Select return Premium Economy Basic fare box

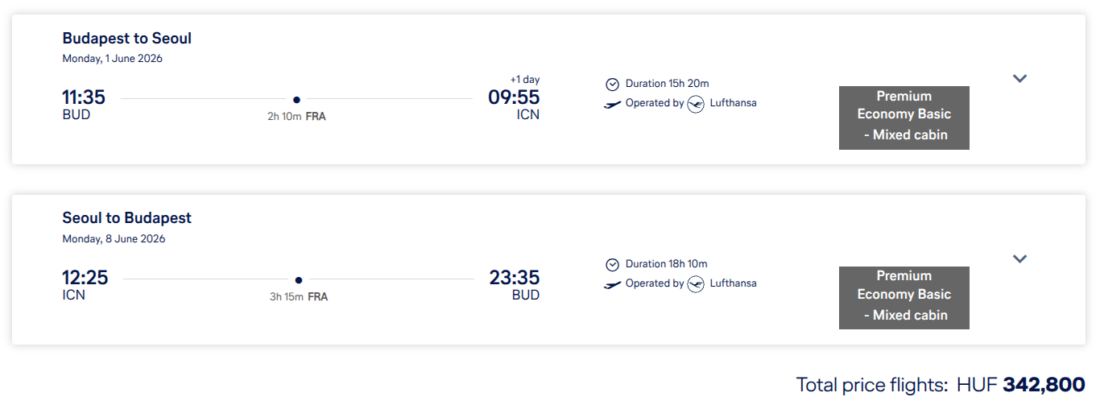[x=903, y=297]
